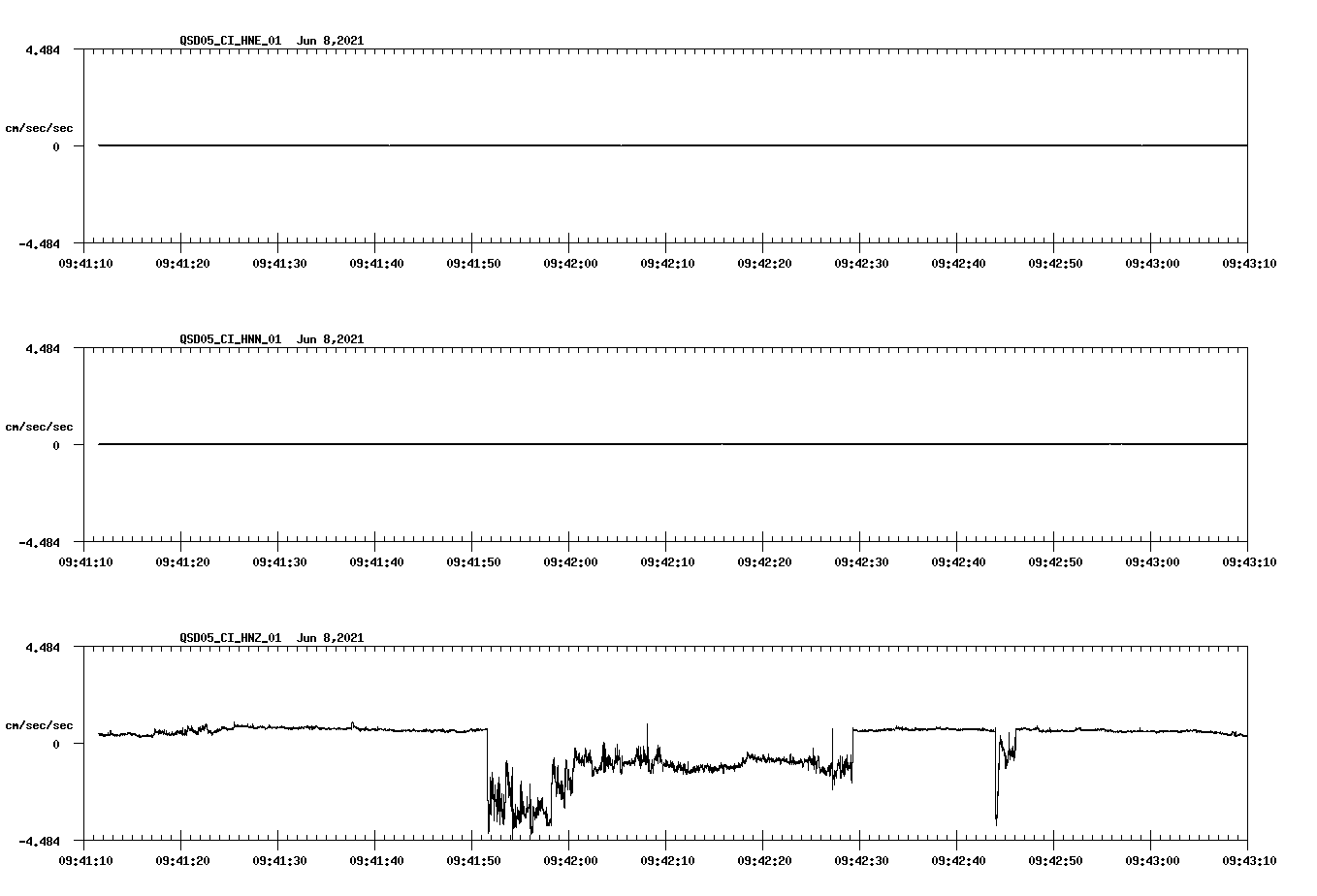Image resolution: width=1317 pixels, height=896 pixels.
Task: Click the 09:41:50 time label of HNE plot
Action: (473, 263)
